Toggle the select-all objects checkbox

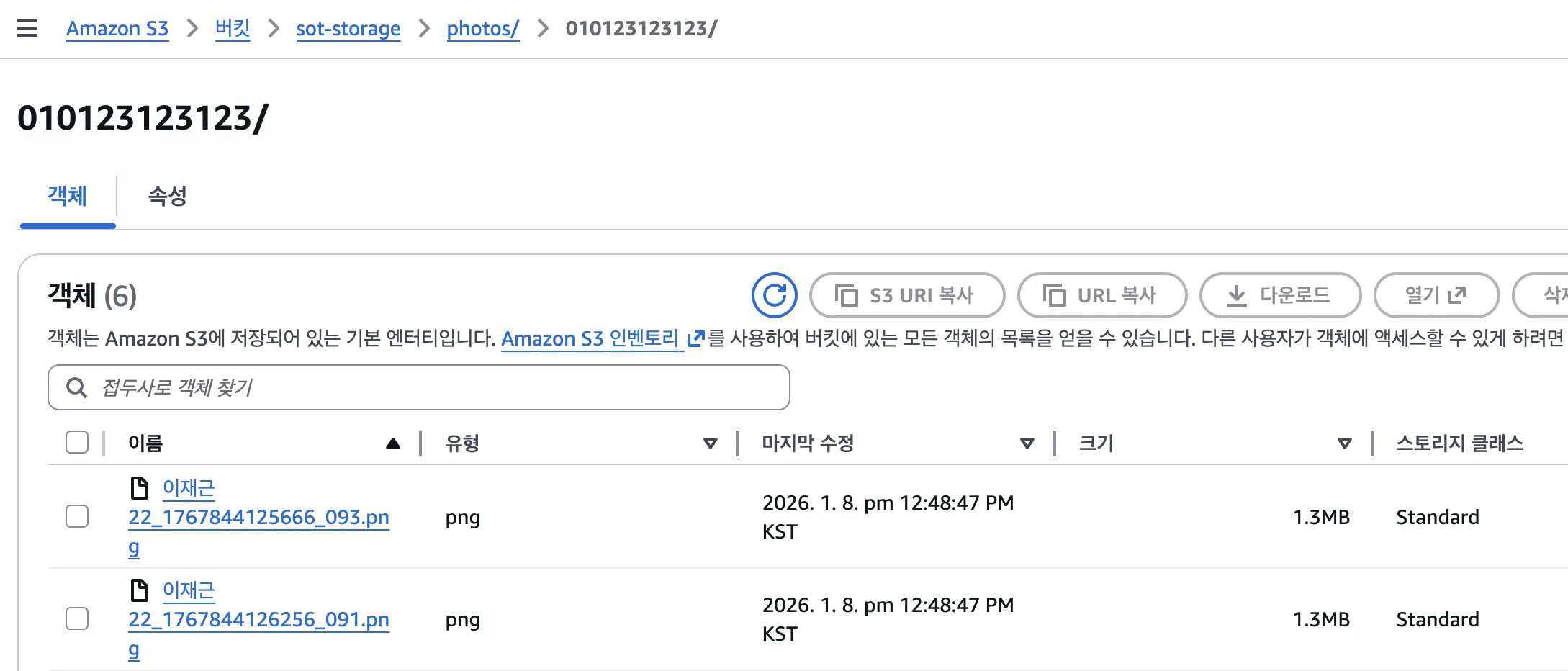77,442
